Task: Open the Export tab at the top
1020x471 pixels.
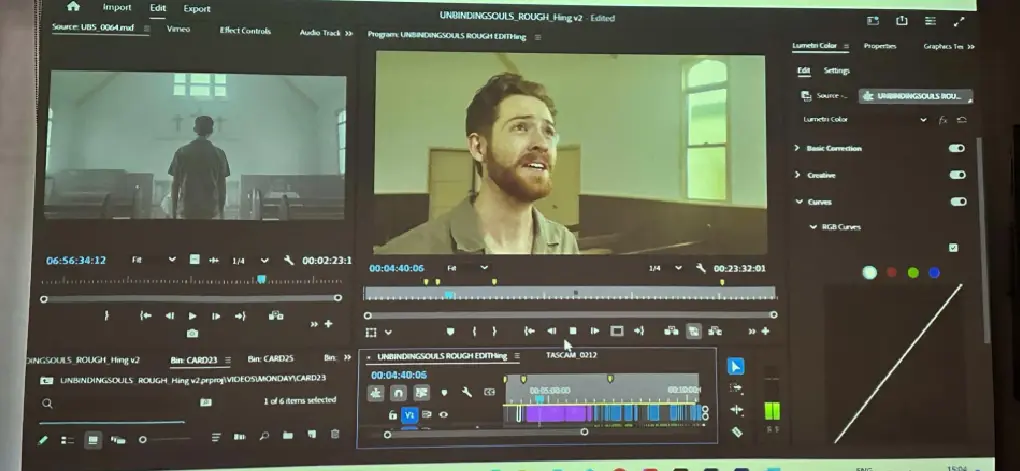Action: pos(197,8)
